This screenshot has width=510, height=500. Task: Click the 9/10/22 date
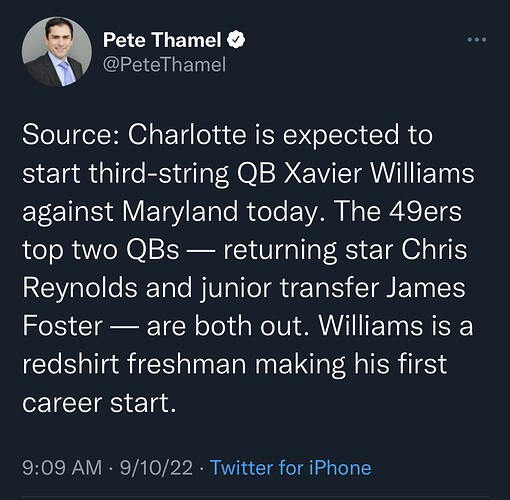click(x=156, y=467)
